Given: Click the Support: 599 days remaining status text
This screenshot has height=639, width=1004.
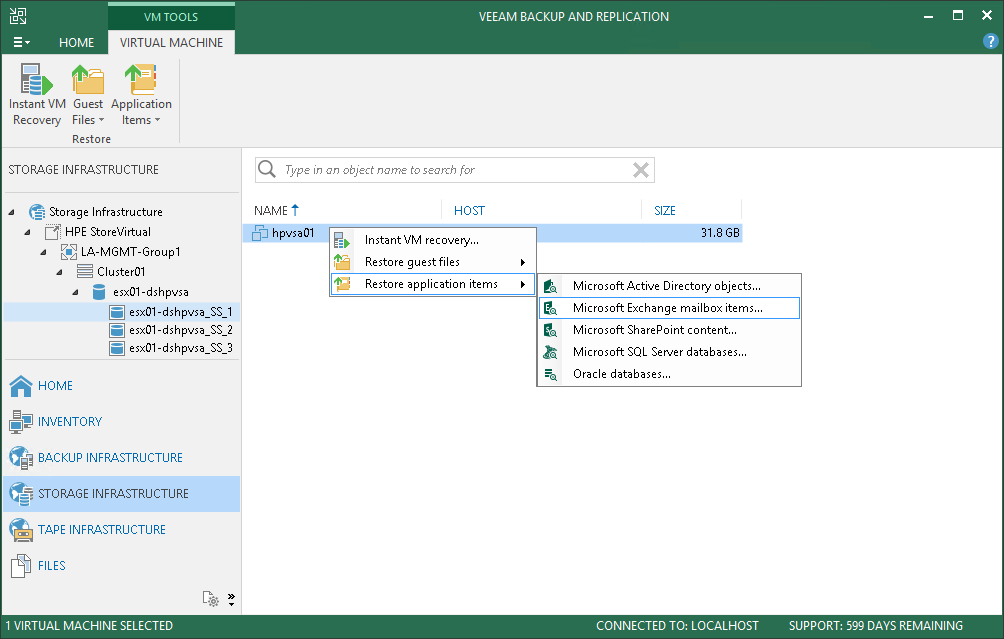Looking at the screenshot, I should tap(875, 626).
